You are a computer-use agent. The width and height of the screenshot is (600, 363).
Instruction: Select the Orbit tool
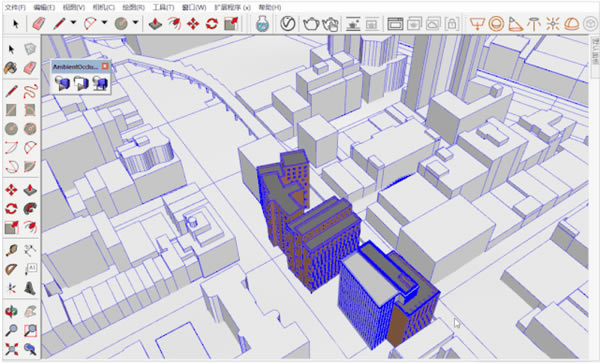pos(11,311)
